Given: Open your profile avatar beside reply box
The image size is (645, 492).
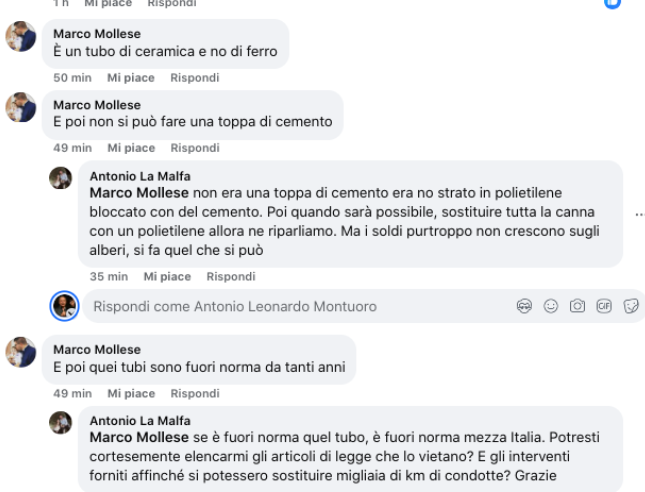Looking at the screenshot, I should click(x=64, y=306).
